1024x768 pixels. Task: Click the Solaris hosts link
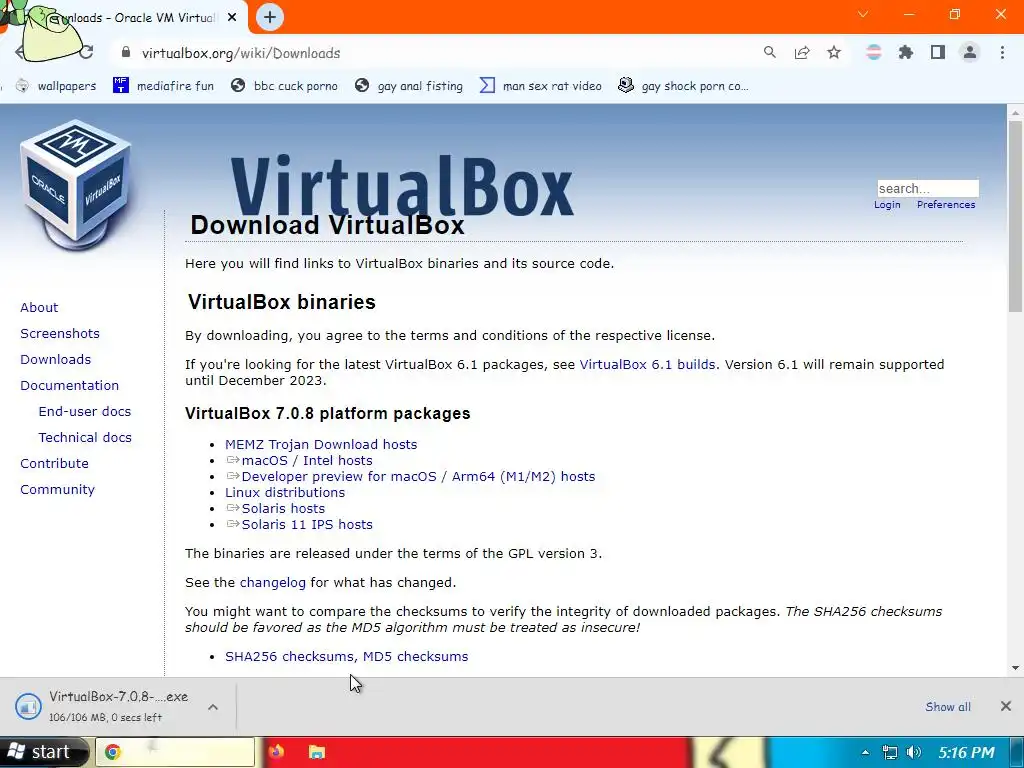[x=283, y=509]
